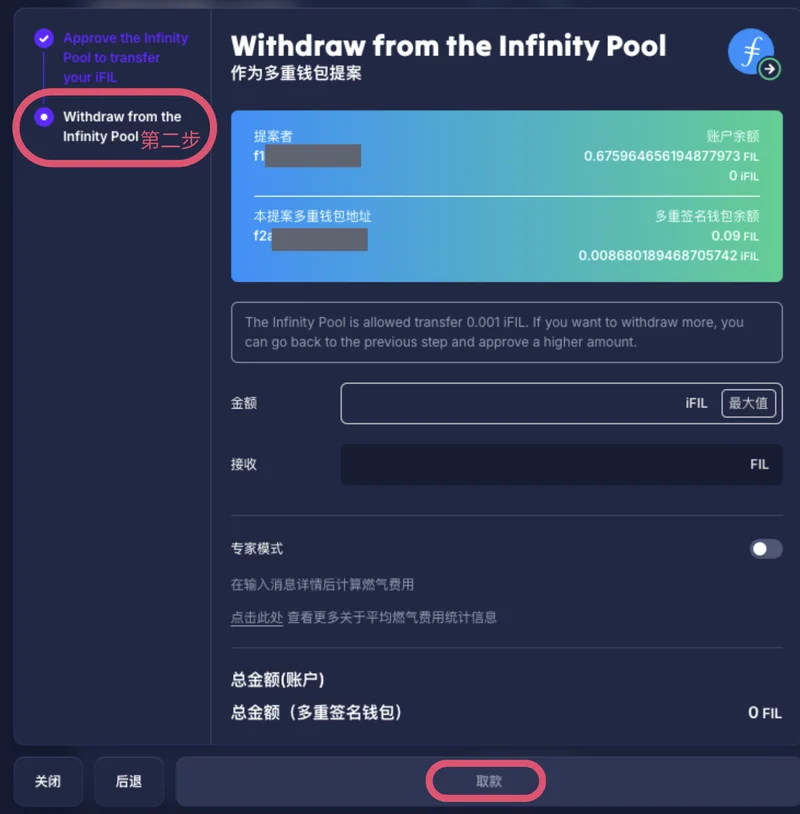Click the step indicator dot for Withdraw step
The image size is (800, 814).
pyautogui.click(x=44, y=117)
